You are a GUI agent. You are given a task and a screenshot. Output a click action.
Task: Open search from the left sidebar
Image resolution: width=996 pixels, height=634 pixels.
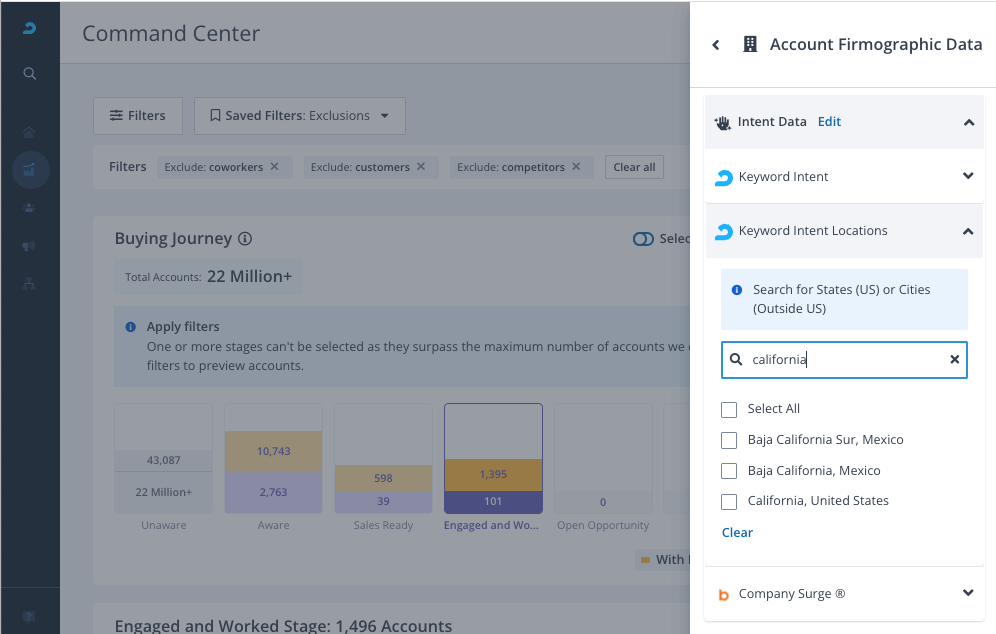click(x=30, y=73)
